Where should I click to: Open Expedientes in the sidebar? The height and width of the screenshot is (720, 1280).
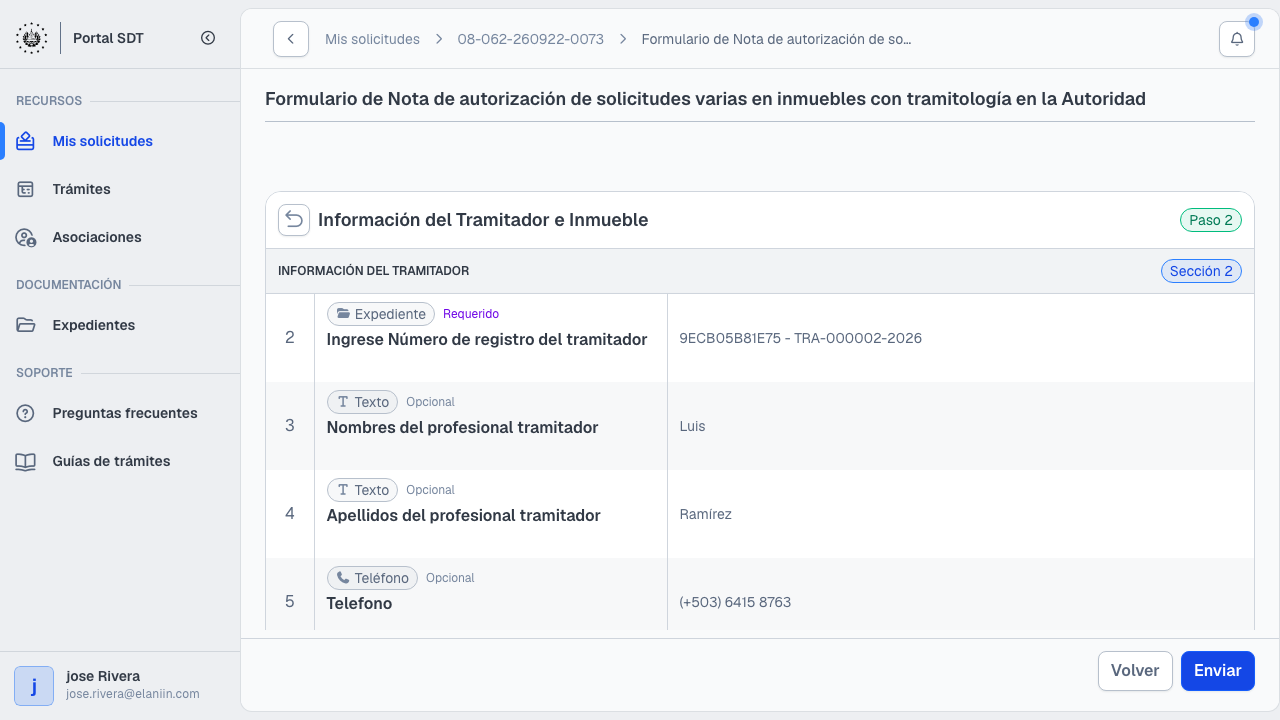pyautogui.click(x=120, y=325)
